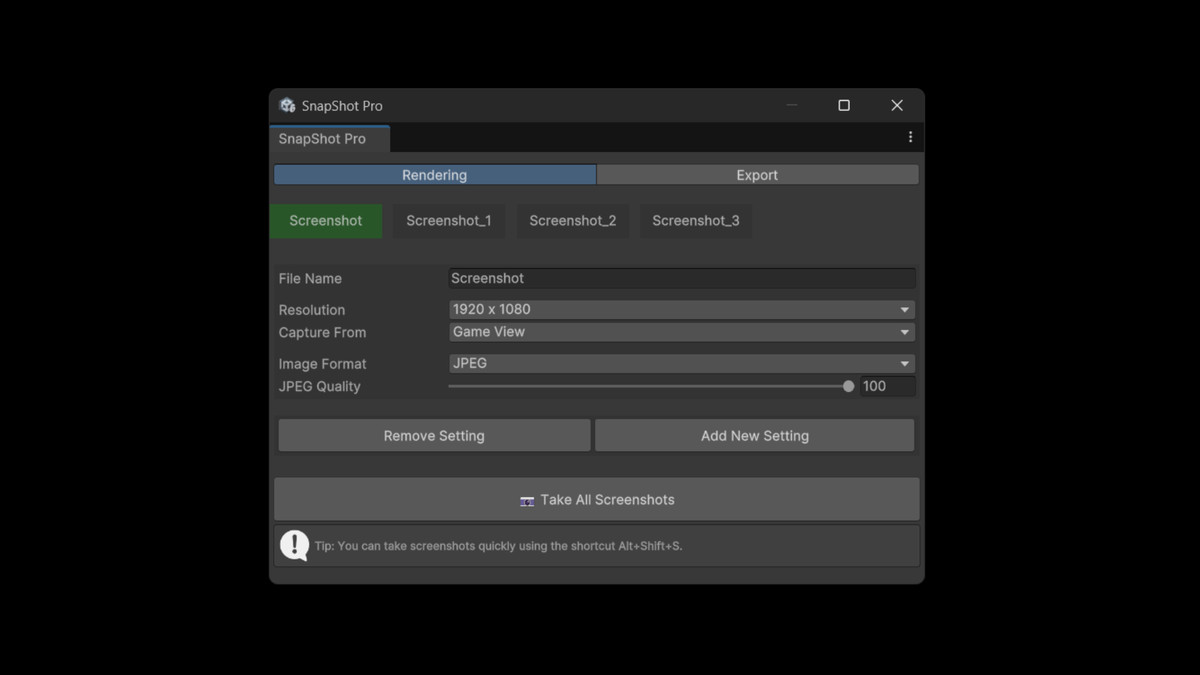Open the Resolution dropdown

(x=681, y=309)
